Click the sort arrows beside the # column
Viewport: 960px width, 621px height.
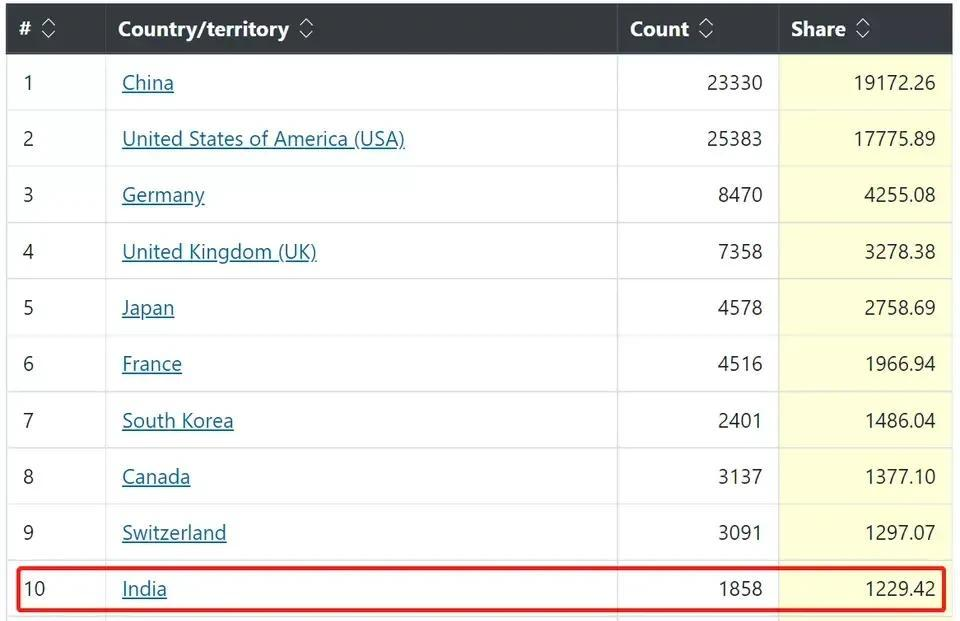[x=48, y=29]
